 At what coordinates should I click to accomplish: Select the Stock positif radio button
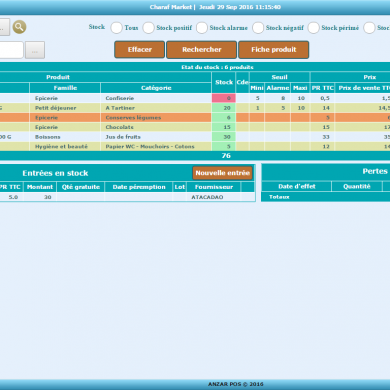(x=148, y=28)
